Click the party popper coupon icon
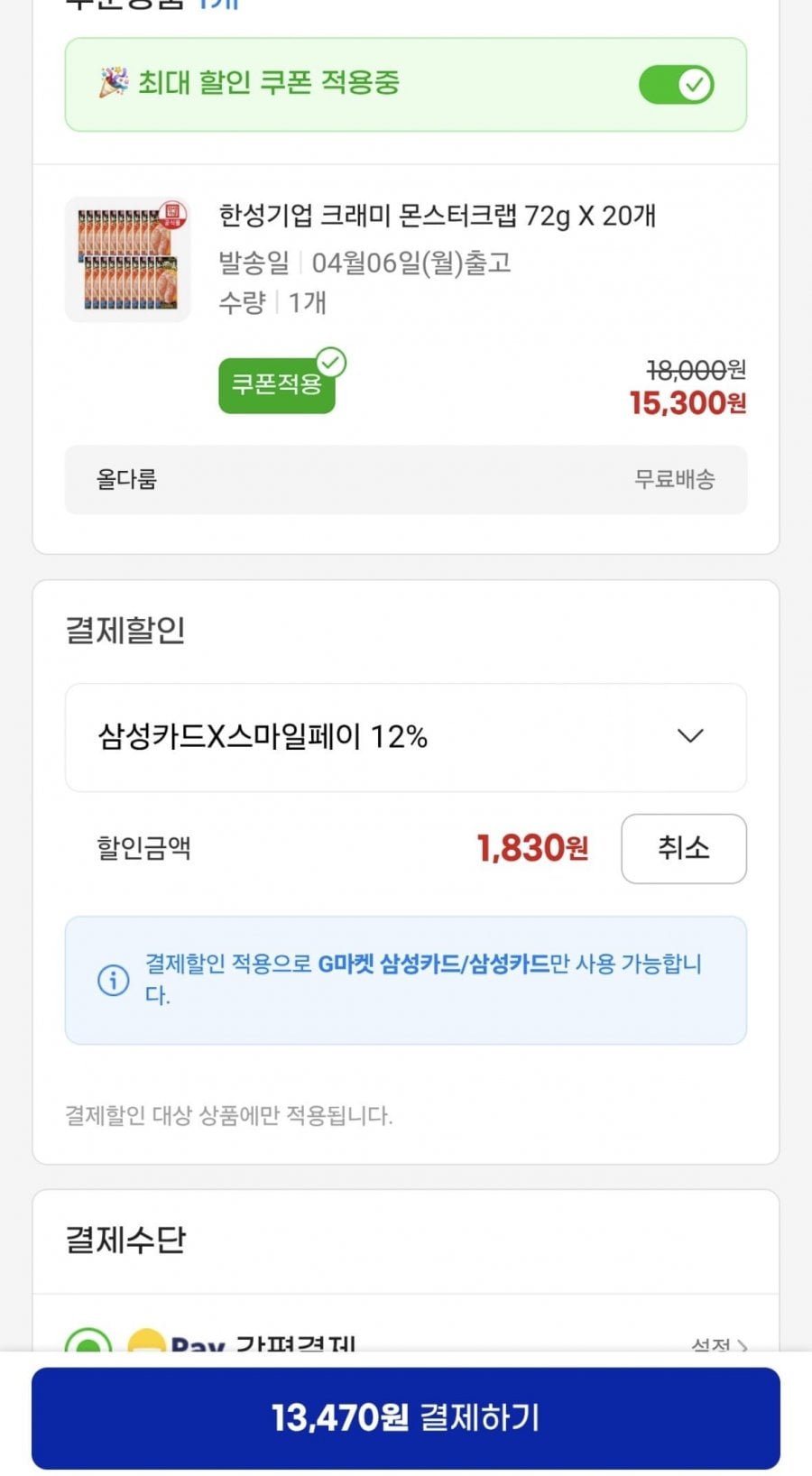The image size is (812, 1476). click(113, 83)
